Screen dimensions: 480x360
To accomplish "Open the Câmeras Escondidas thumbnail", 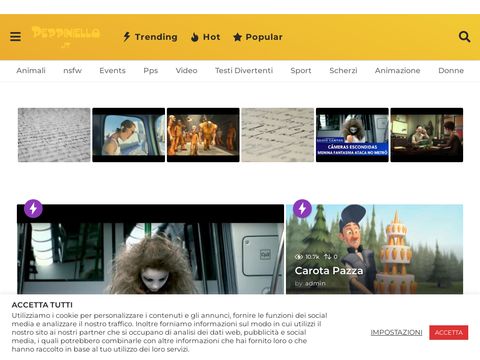I will point(352,135).
